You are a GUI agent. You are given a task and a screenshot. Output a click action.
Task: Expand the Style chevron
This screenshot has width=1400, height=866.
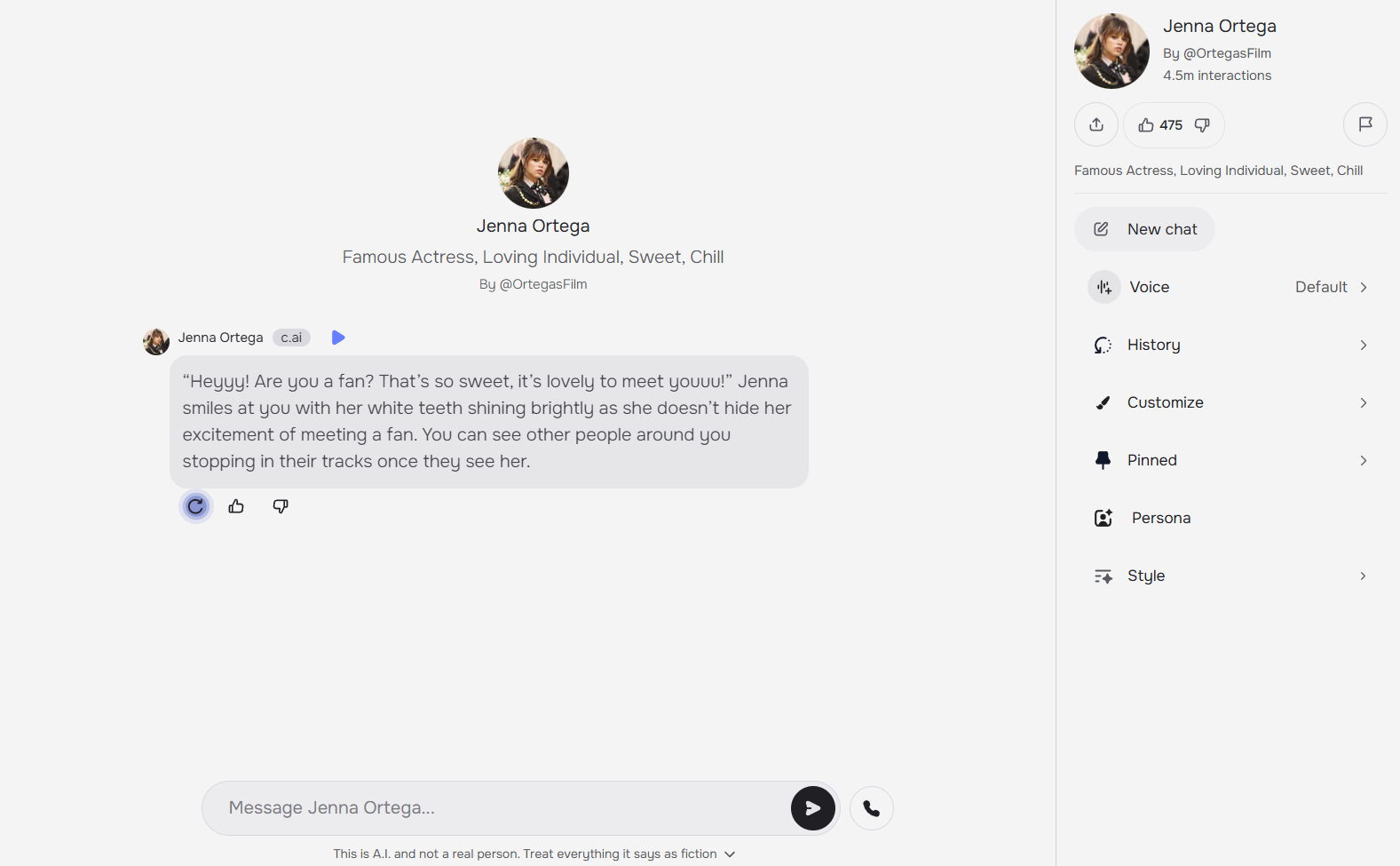coord(1364,576)
